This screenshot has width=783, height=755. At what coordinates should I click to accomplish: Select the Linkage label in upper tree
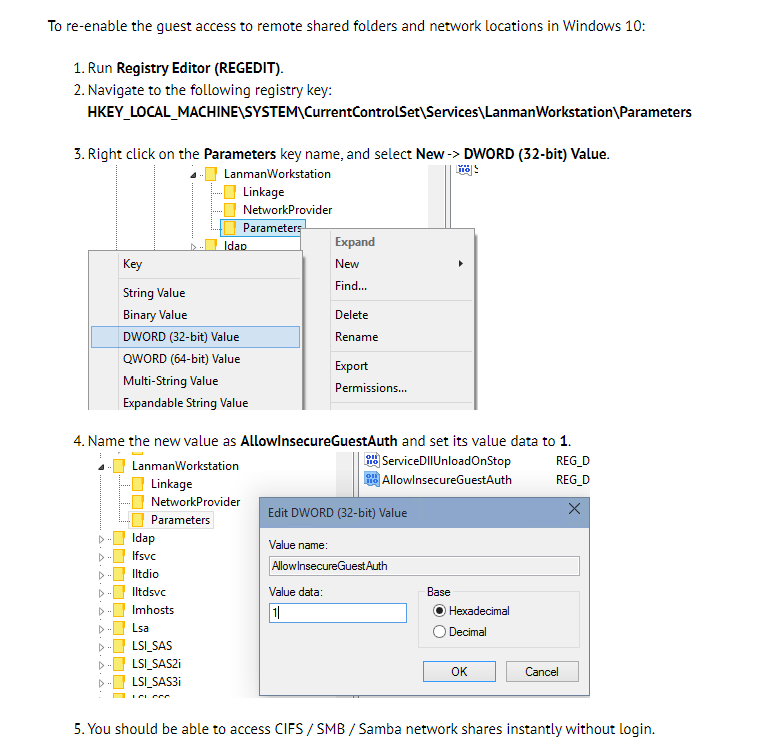tap(263, 192)
